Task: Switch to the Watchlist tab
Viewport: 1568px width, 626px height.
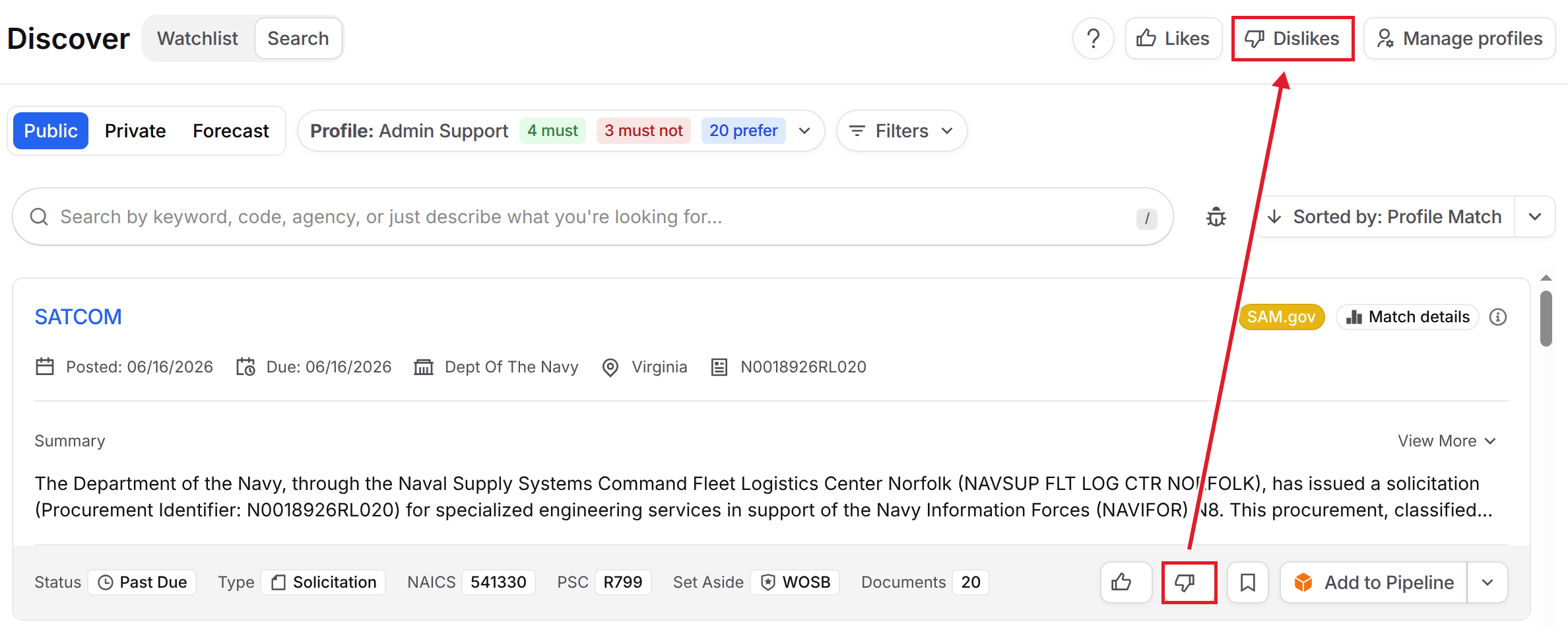Action: (x=197, y=38)
